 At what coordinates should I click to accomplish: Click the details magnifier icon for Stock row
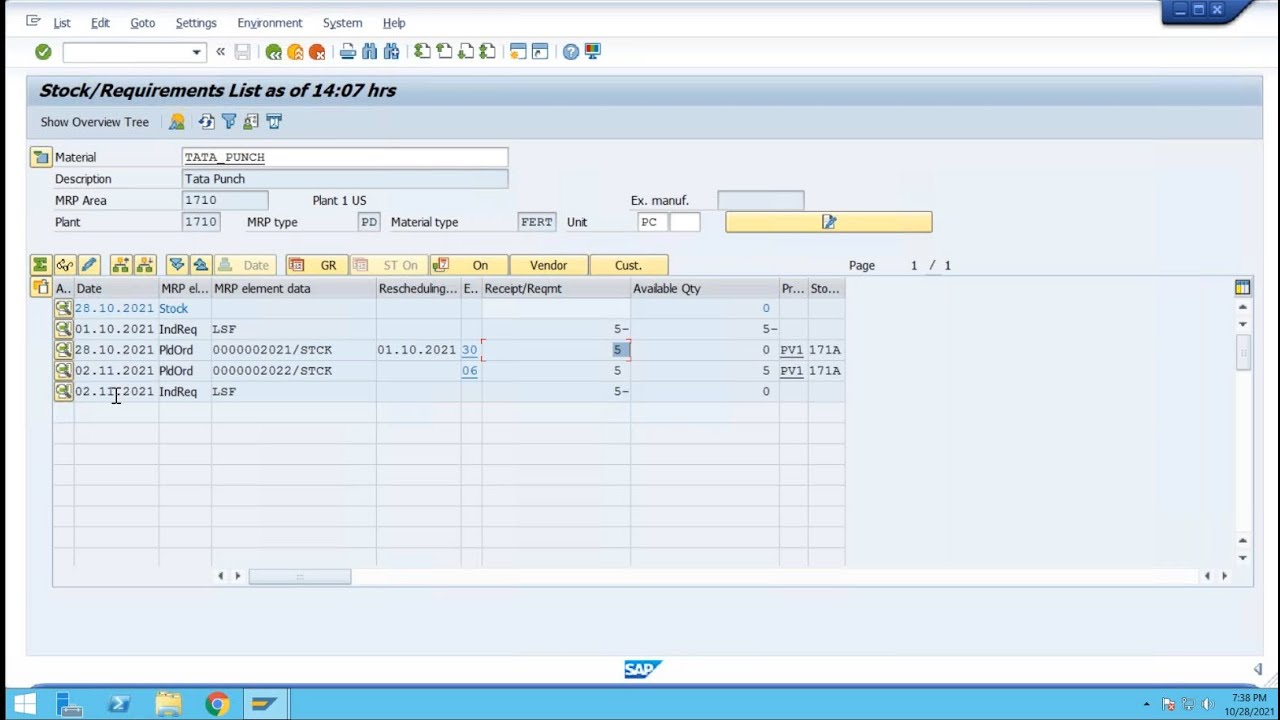(63, 308)
